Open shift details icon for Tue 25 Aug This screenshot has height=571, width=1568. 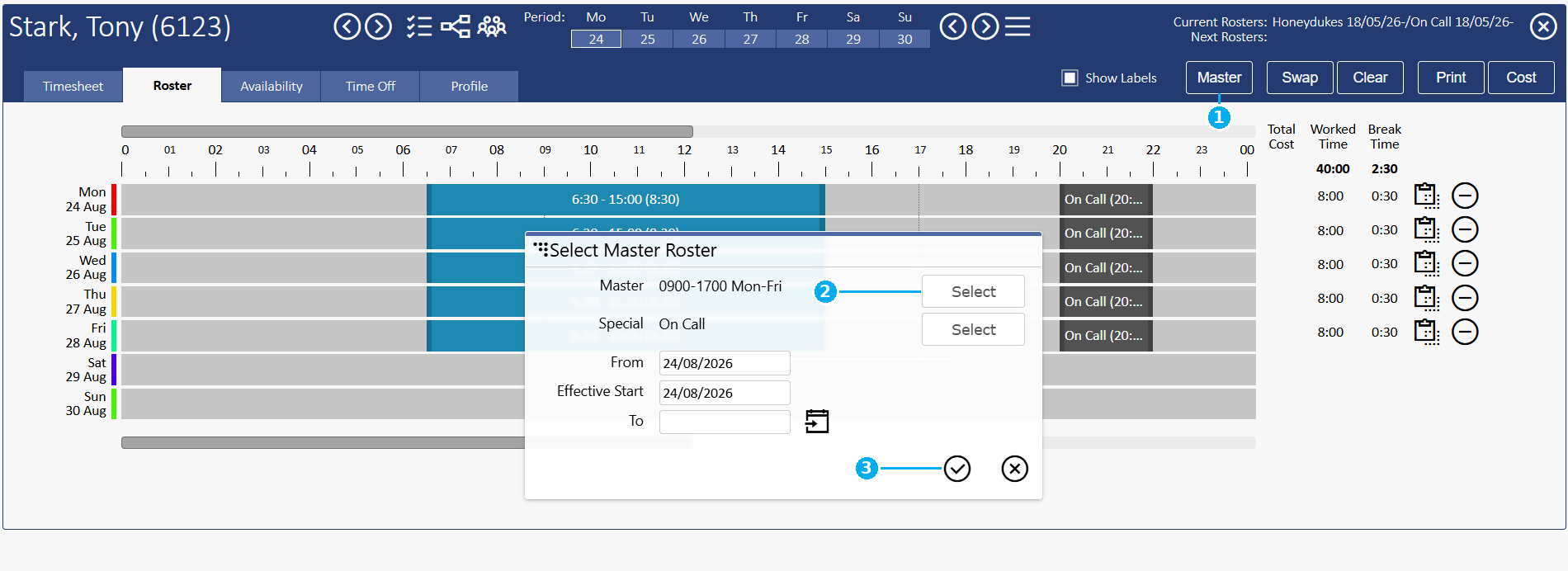coord(1427,230)
